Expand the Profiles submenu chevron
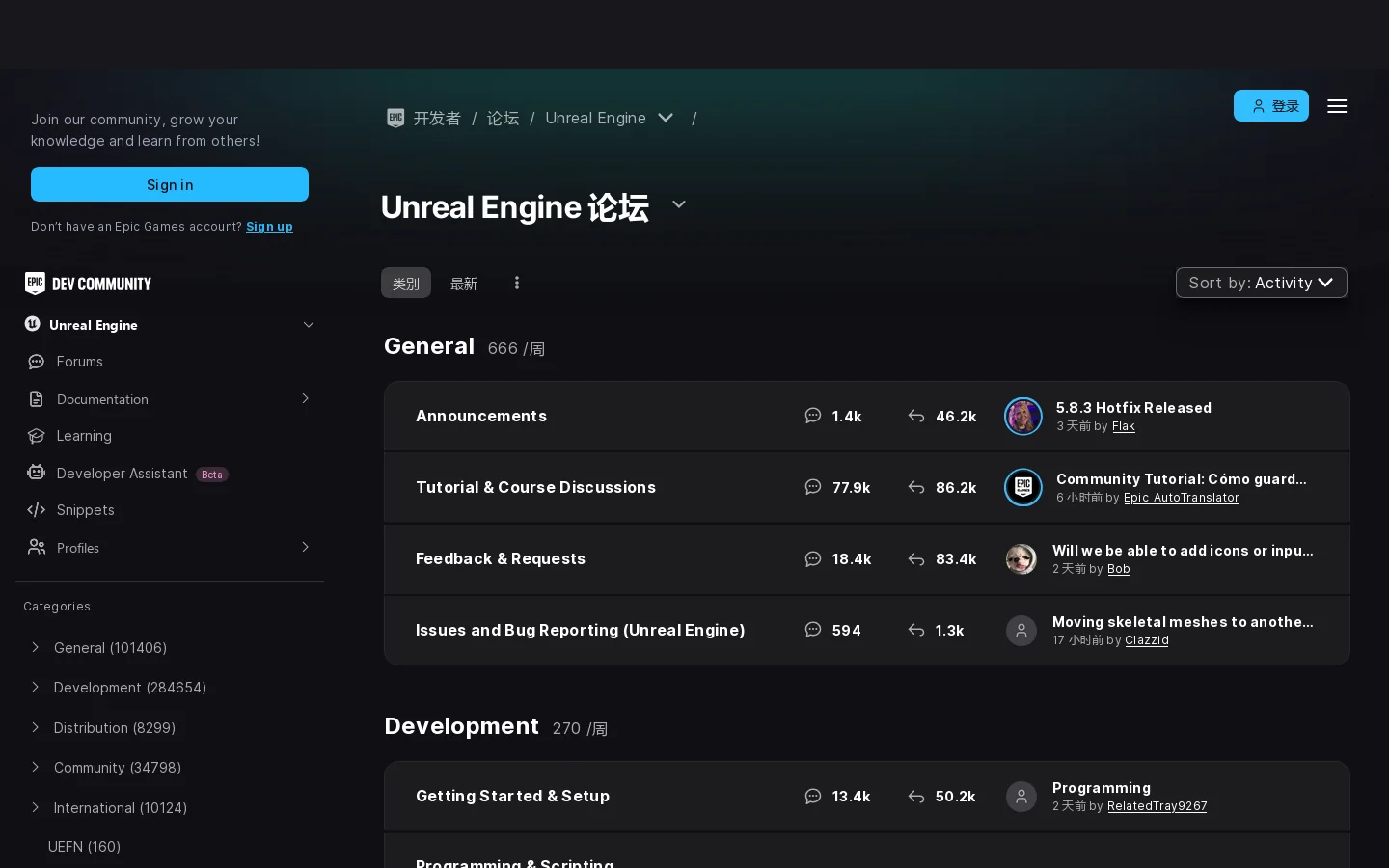 [x=306, y=548]
